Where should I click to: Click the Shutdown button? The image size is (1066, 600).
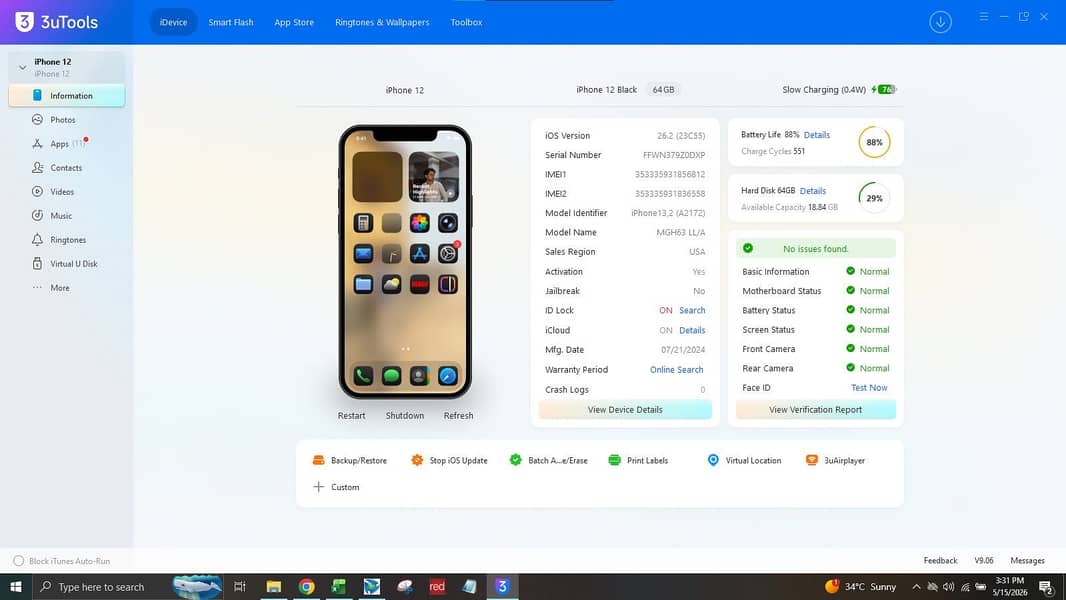click(x=405, y=415)
